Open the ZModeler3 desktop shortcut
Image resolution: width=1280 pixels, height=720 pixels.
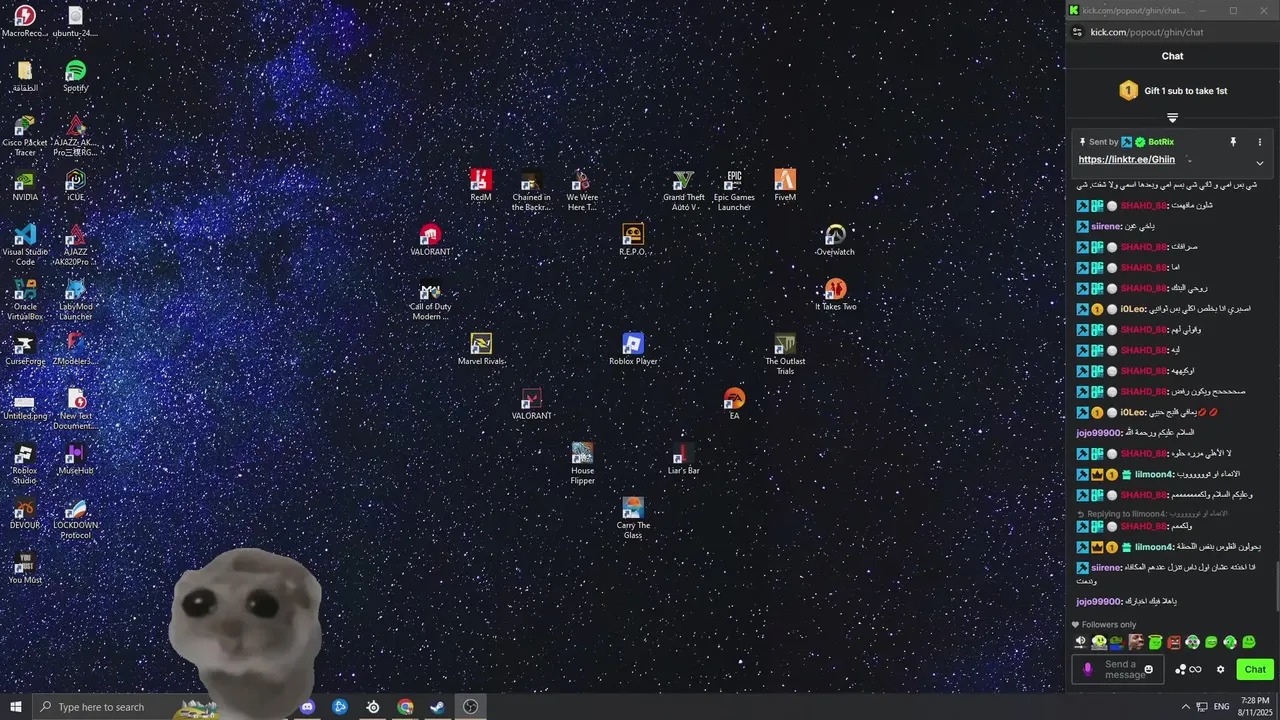pyautogui.click(x=76, y=349)
